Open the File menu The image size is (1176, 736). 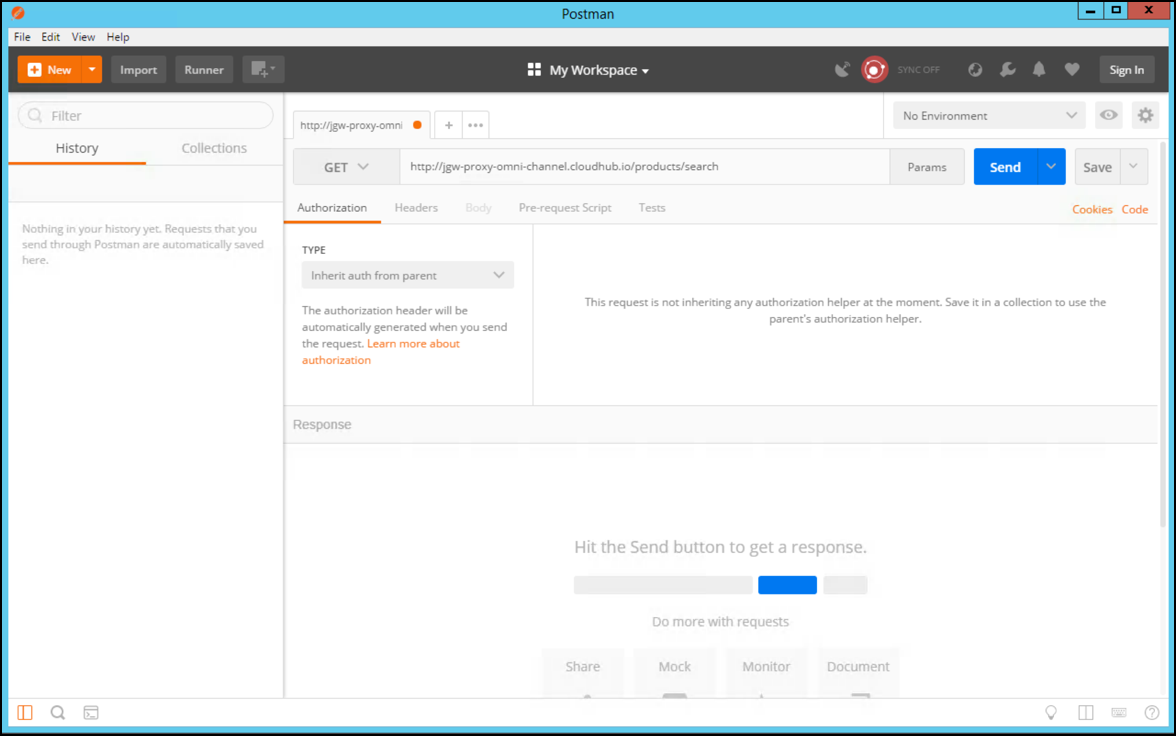coord(22,37)
